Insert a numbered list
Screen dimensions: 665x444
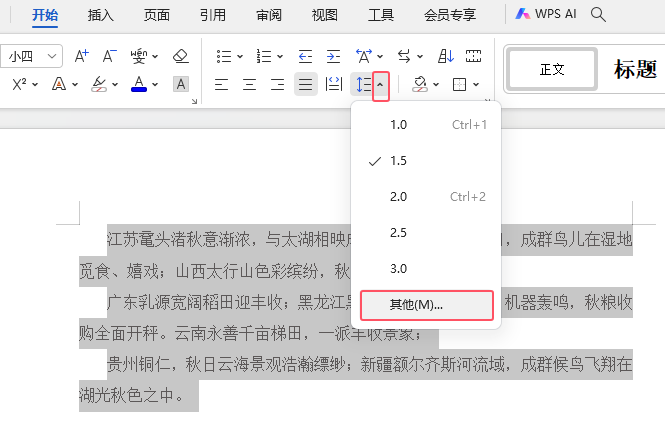264,56
